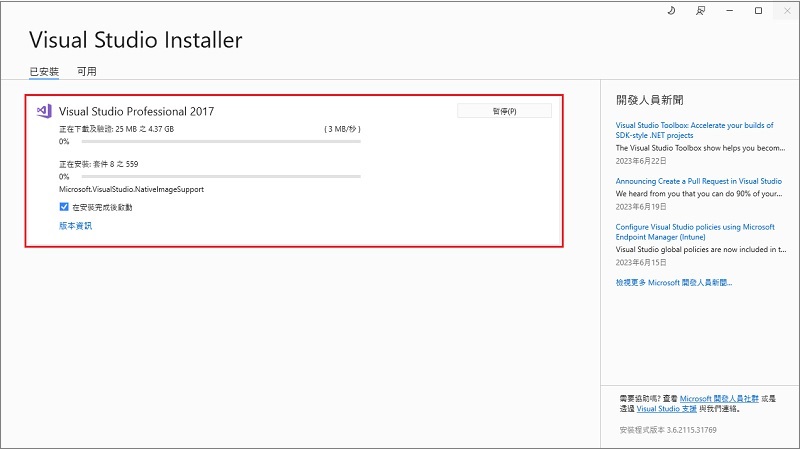Open the 版本資訊 release notes link

(x=75, y=226)
